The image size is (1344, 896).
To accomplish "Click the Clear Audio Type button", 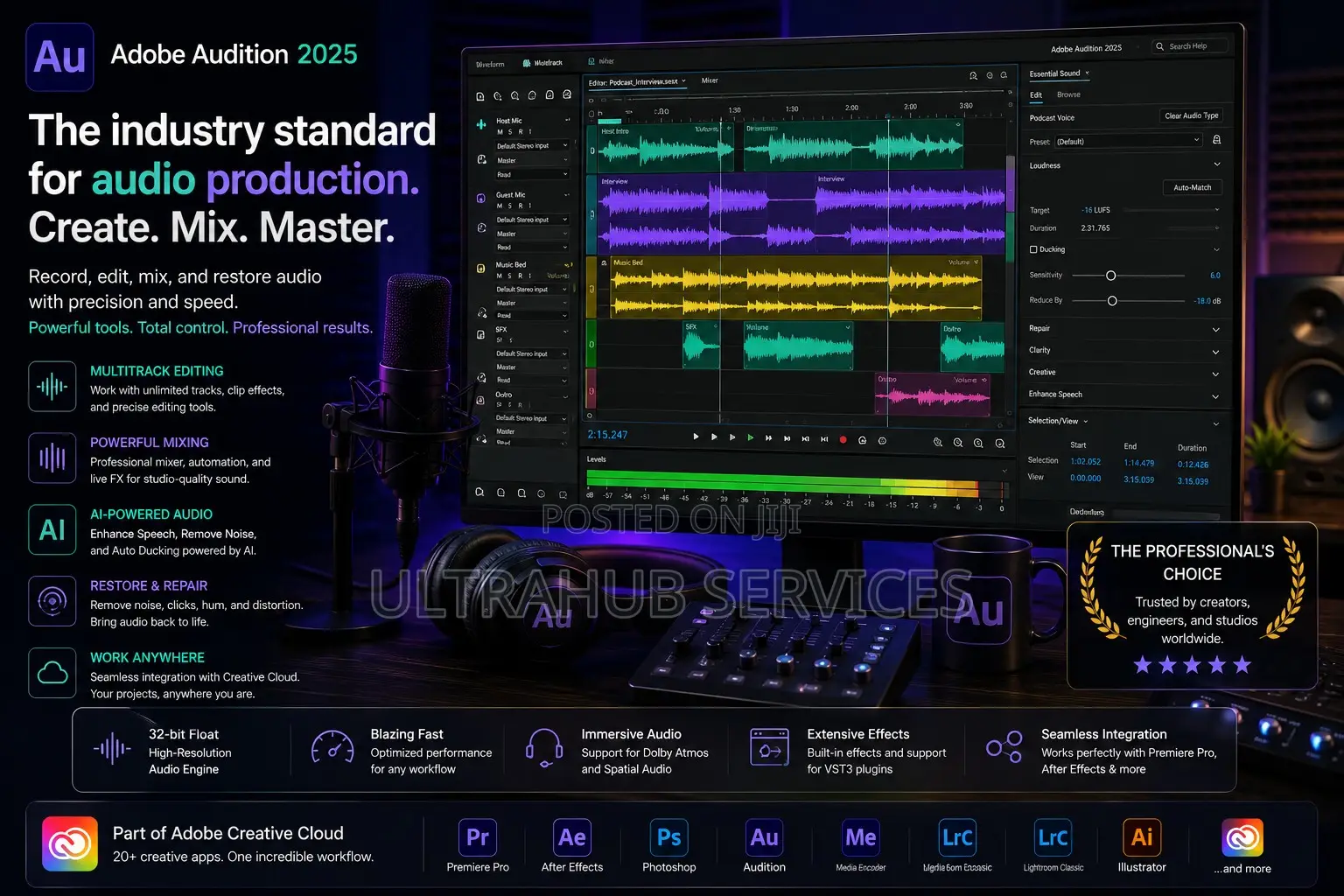I will point(1191,115).
